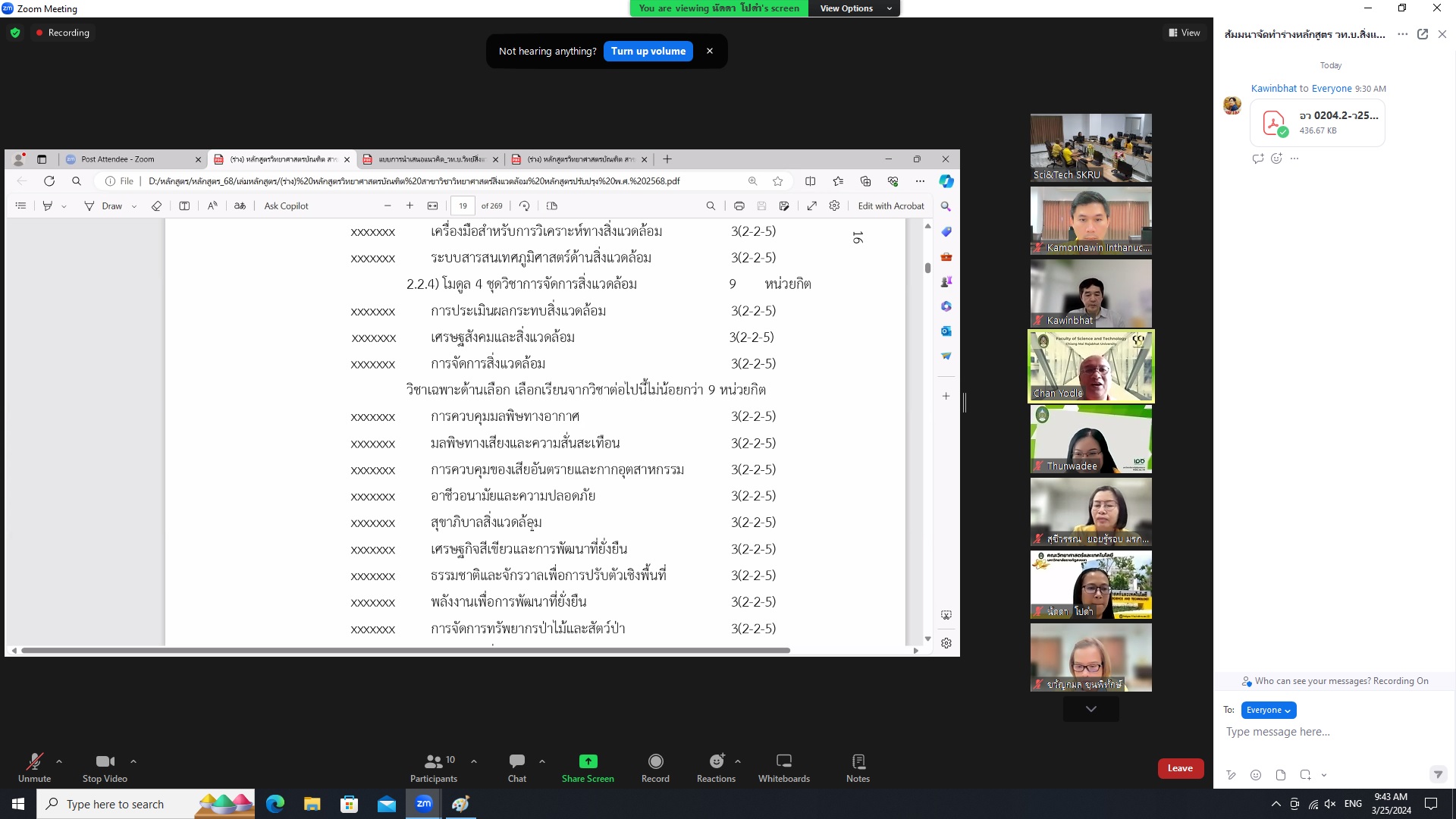Click Edit with Acrobat
This screenshot has width=1456, height=819.
[891, 206]
